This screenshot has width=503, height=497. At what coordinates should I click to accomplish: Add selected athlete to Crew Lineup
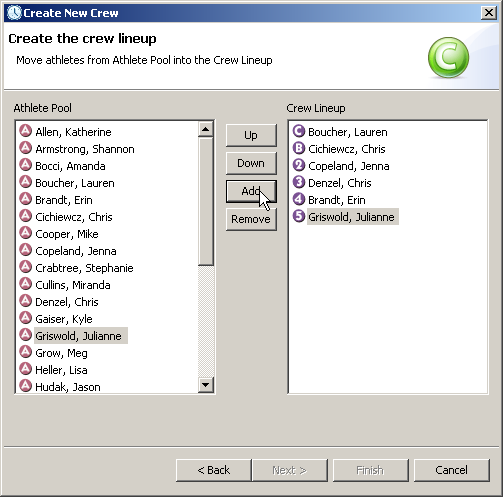pos(251,191)
